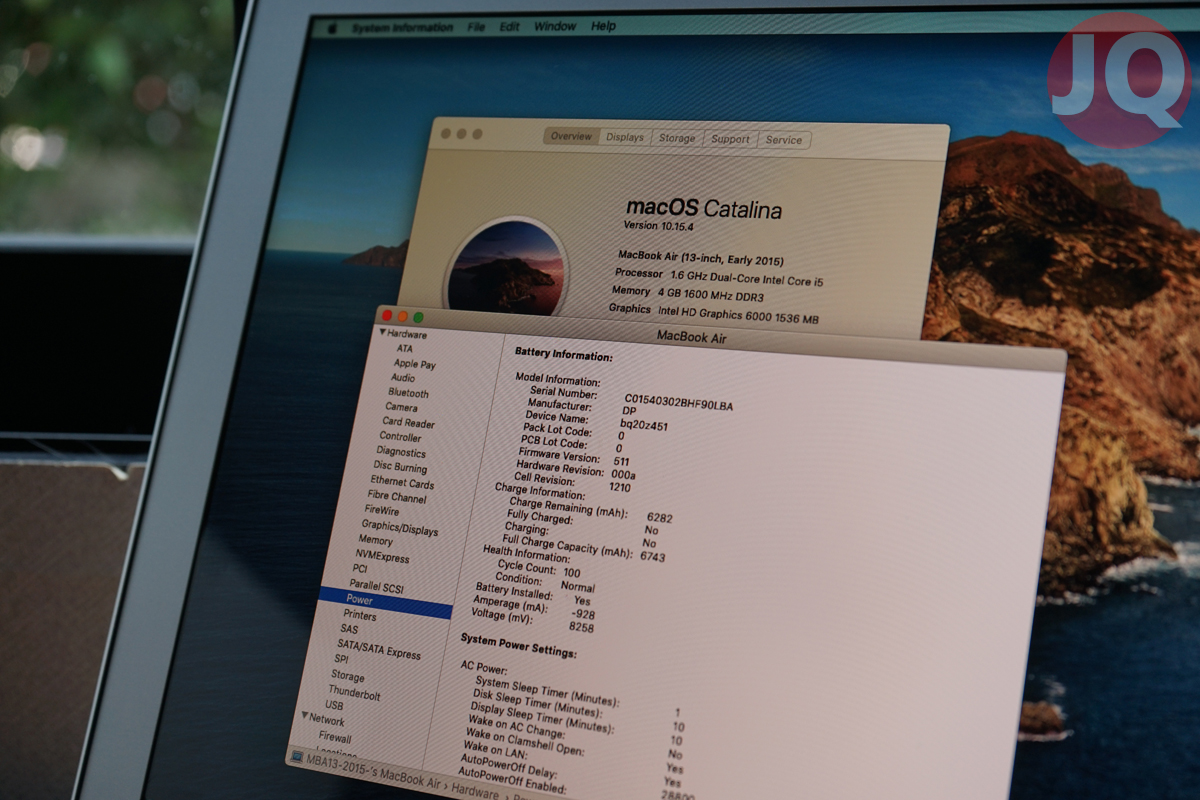This screenshot has width=1200, height=800.
Task: Select Storage in the sidebar list
Action: [x=348, y=676]
